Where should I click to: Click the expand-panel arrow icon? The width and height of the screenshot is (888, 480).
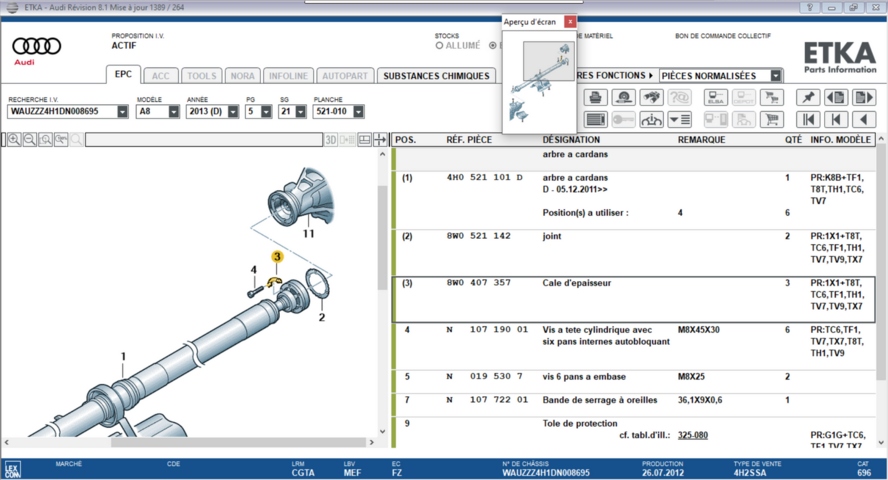380,139
